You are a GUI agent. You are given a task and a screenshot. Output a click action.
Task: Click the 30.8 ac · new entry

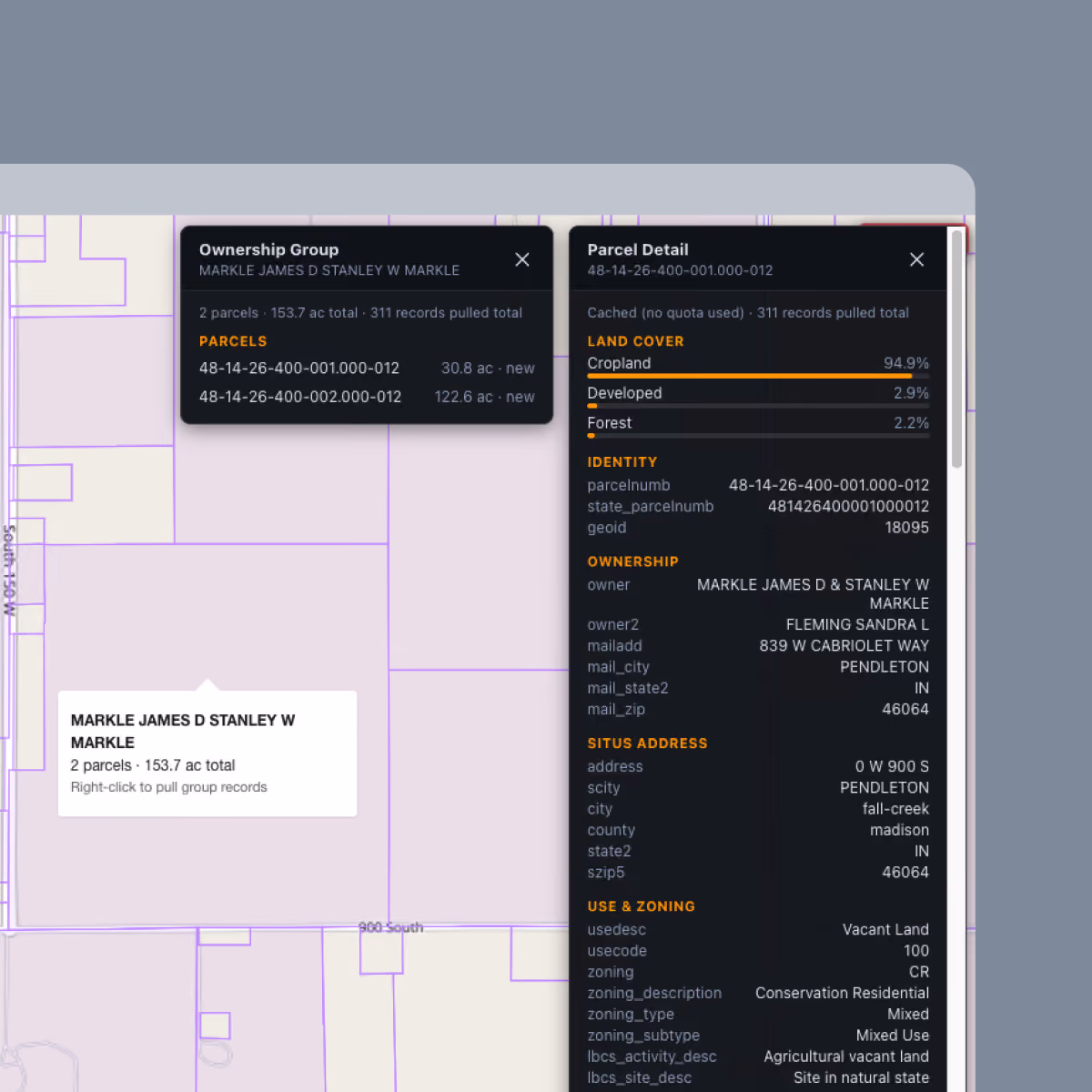[488, 369]
